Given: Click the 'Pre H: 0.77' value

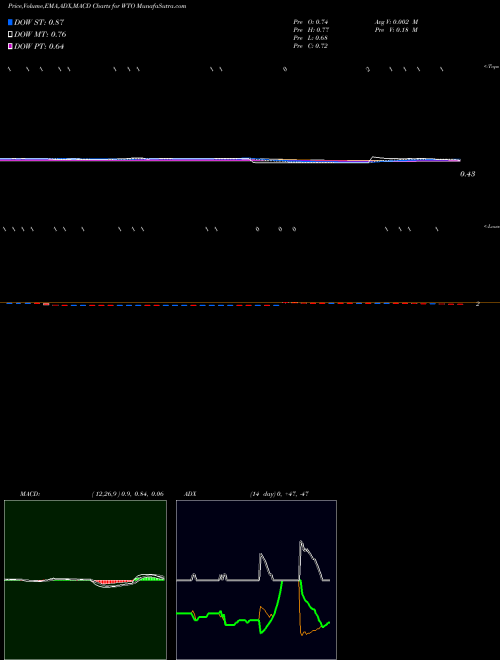Looking at the screenshot, I should click(x=311, y=30).
